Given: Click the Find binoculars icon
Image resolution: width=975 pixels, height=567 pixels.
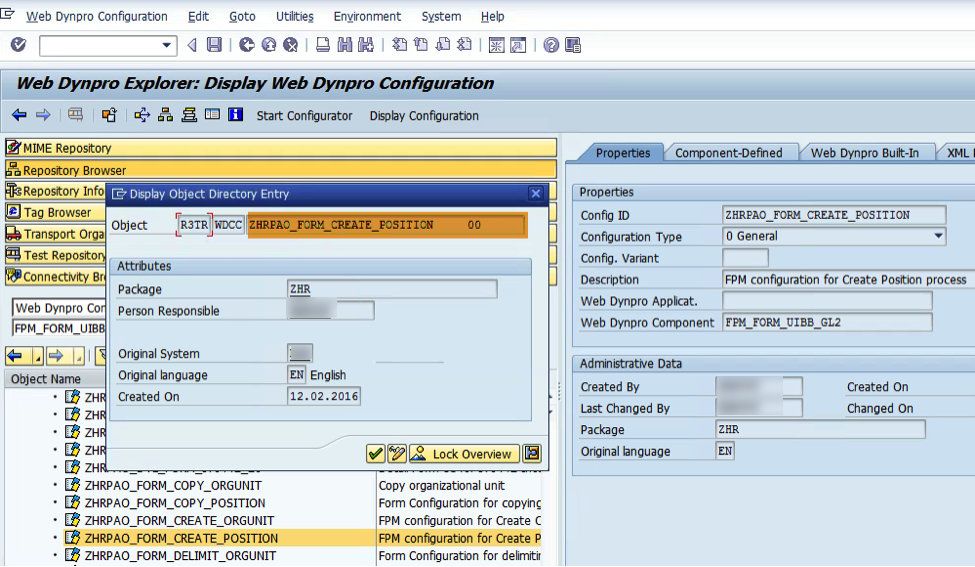Looking at the screenshot, I should (344, 45).
